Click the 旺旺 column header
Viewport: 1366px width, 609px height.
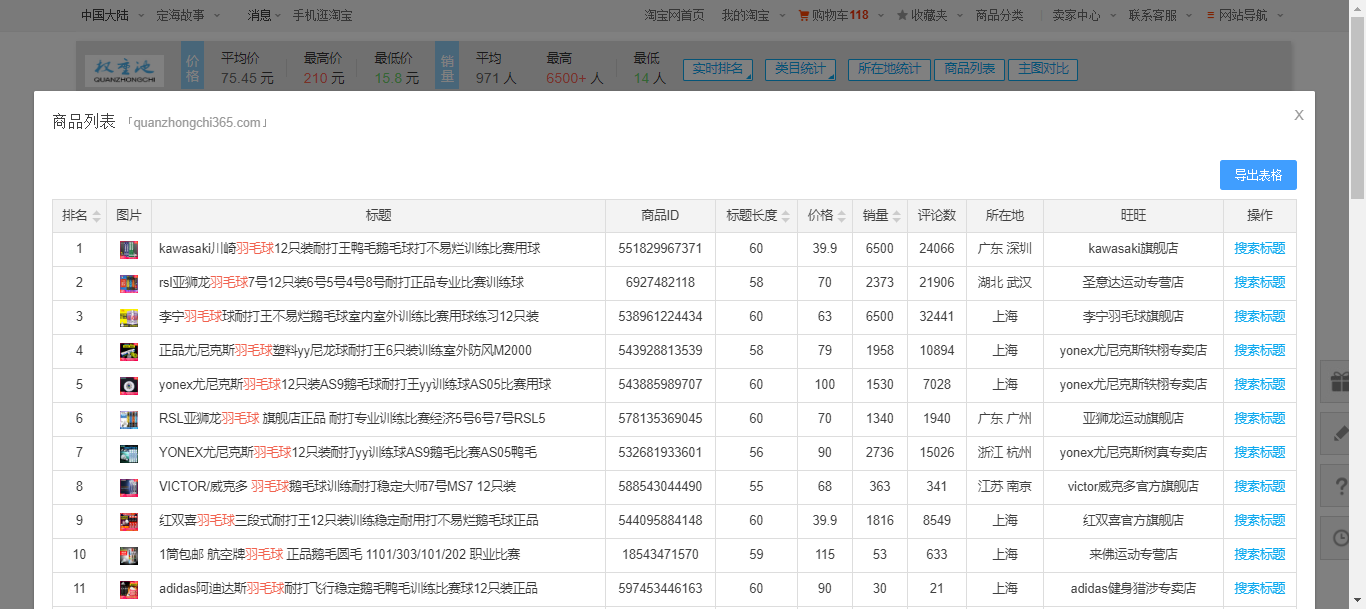click(x=1133, y=216)
